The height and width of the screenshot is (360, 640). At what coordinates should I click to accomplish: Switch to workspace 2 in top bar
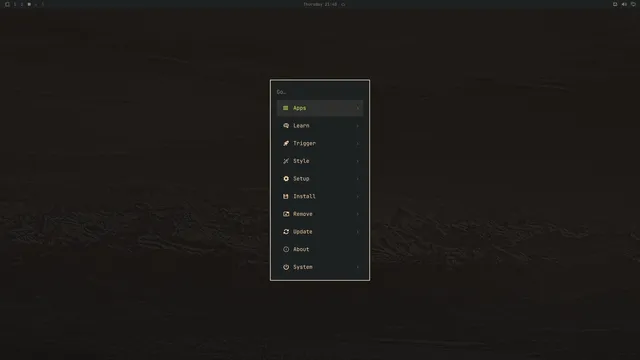pos(22,4)
